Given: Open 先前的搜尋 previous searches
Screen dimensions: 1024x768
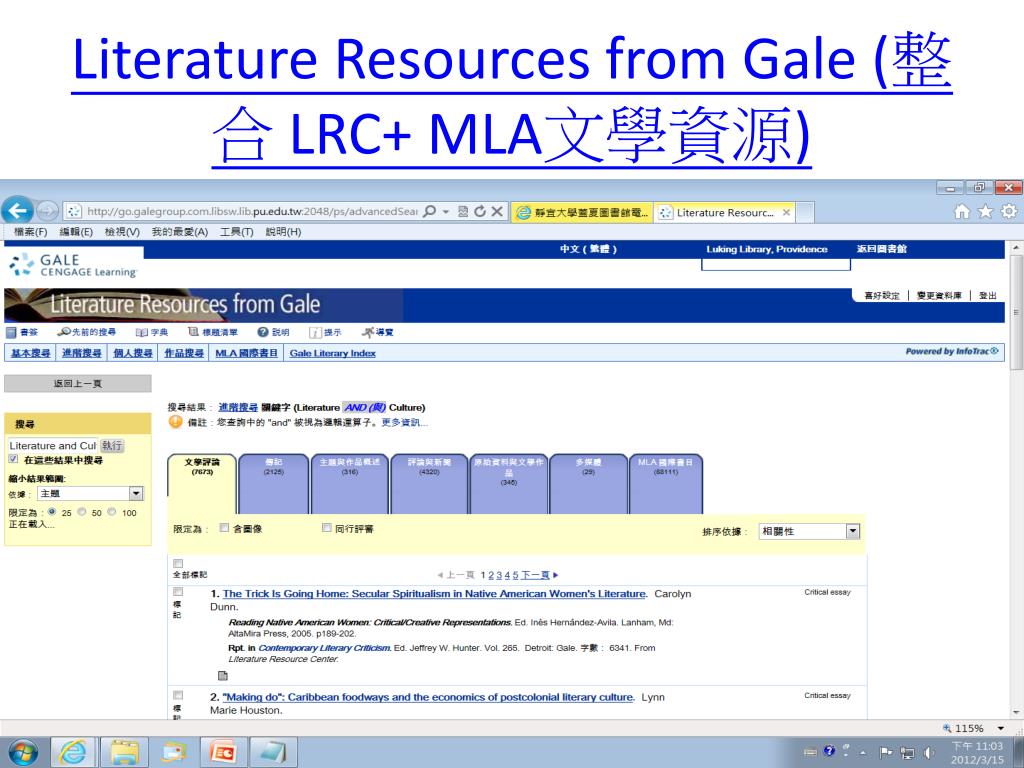Looking at the screenshot, I should 86,332.
